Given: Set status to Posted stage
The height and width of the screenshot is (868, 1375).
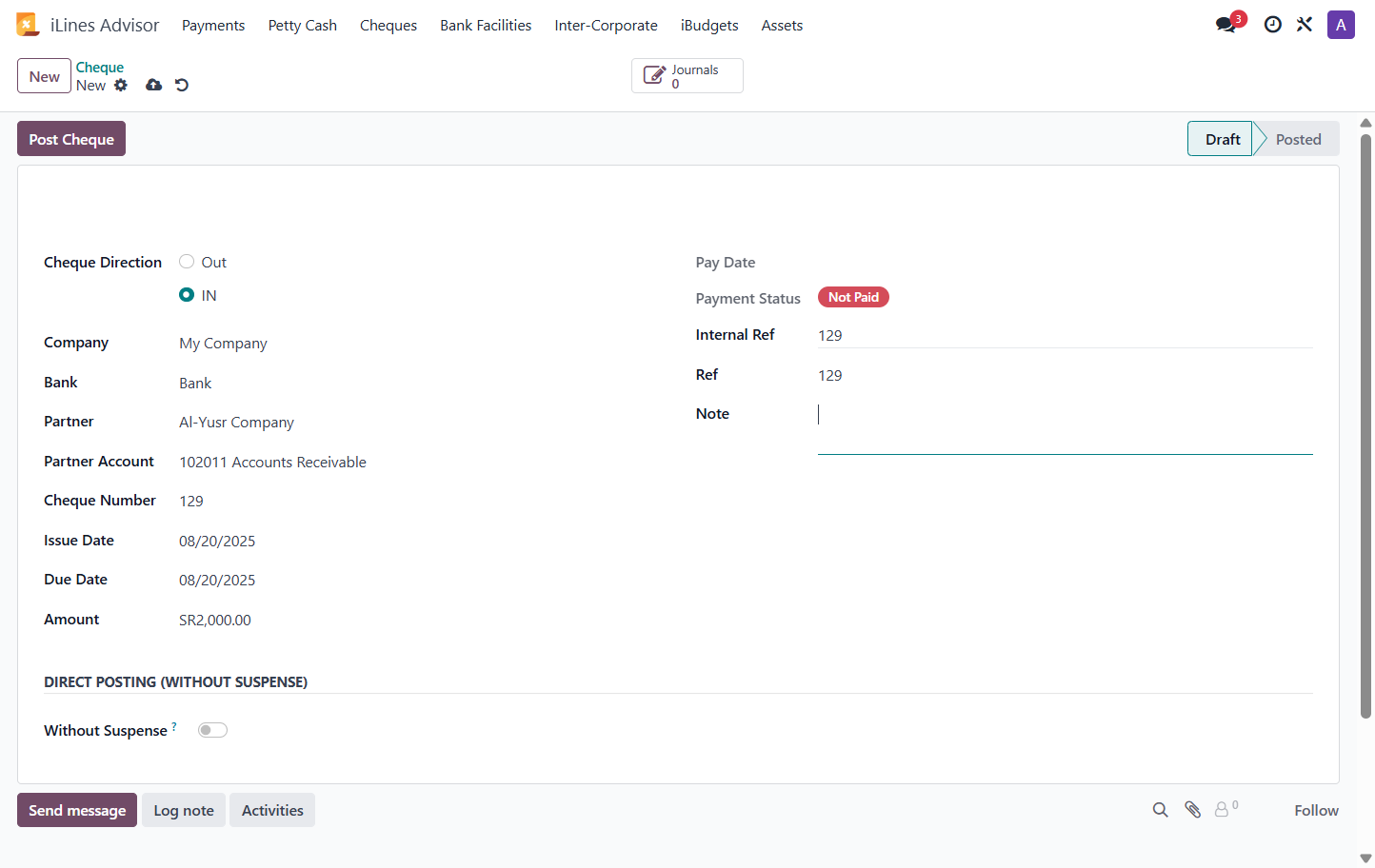Looking at the screenshot, I should 1298,139.
